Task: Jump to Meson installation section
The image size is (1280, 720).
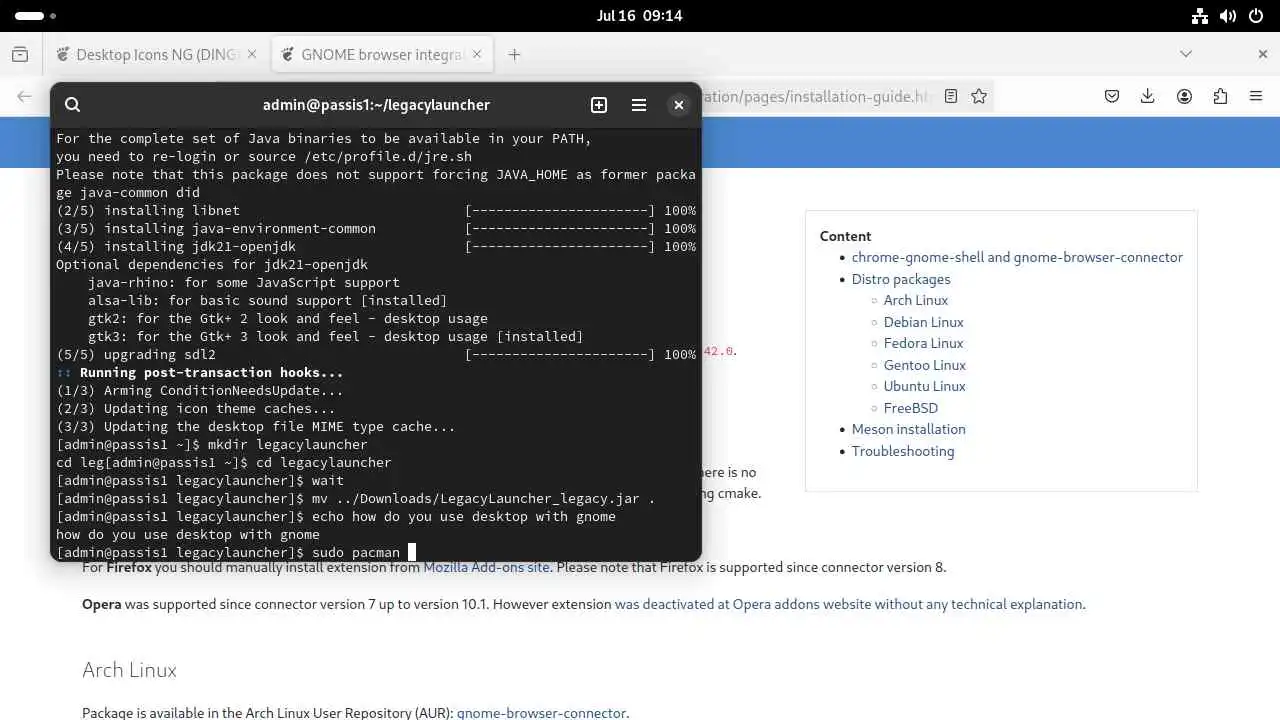Action: pyautogui.click(x=908, y=429)
